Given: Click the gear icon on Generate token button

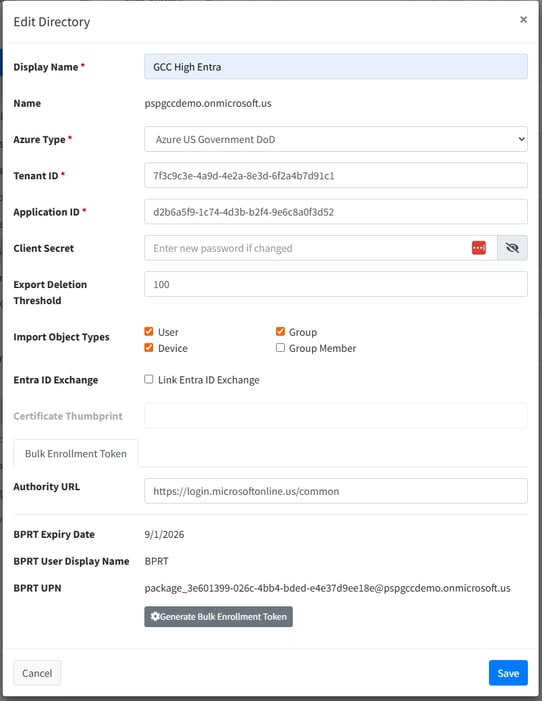Looking at the screenshot, I should tap(155, 617).
